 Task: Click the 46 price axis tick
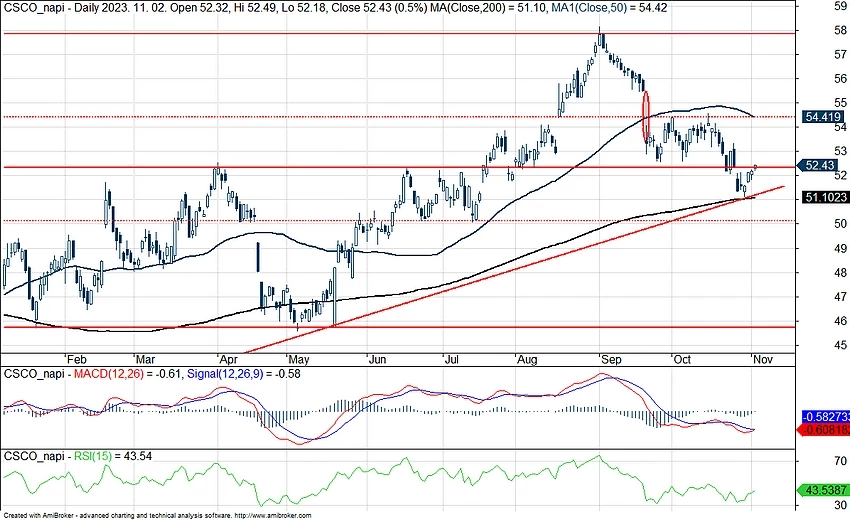841,321
